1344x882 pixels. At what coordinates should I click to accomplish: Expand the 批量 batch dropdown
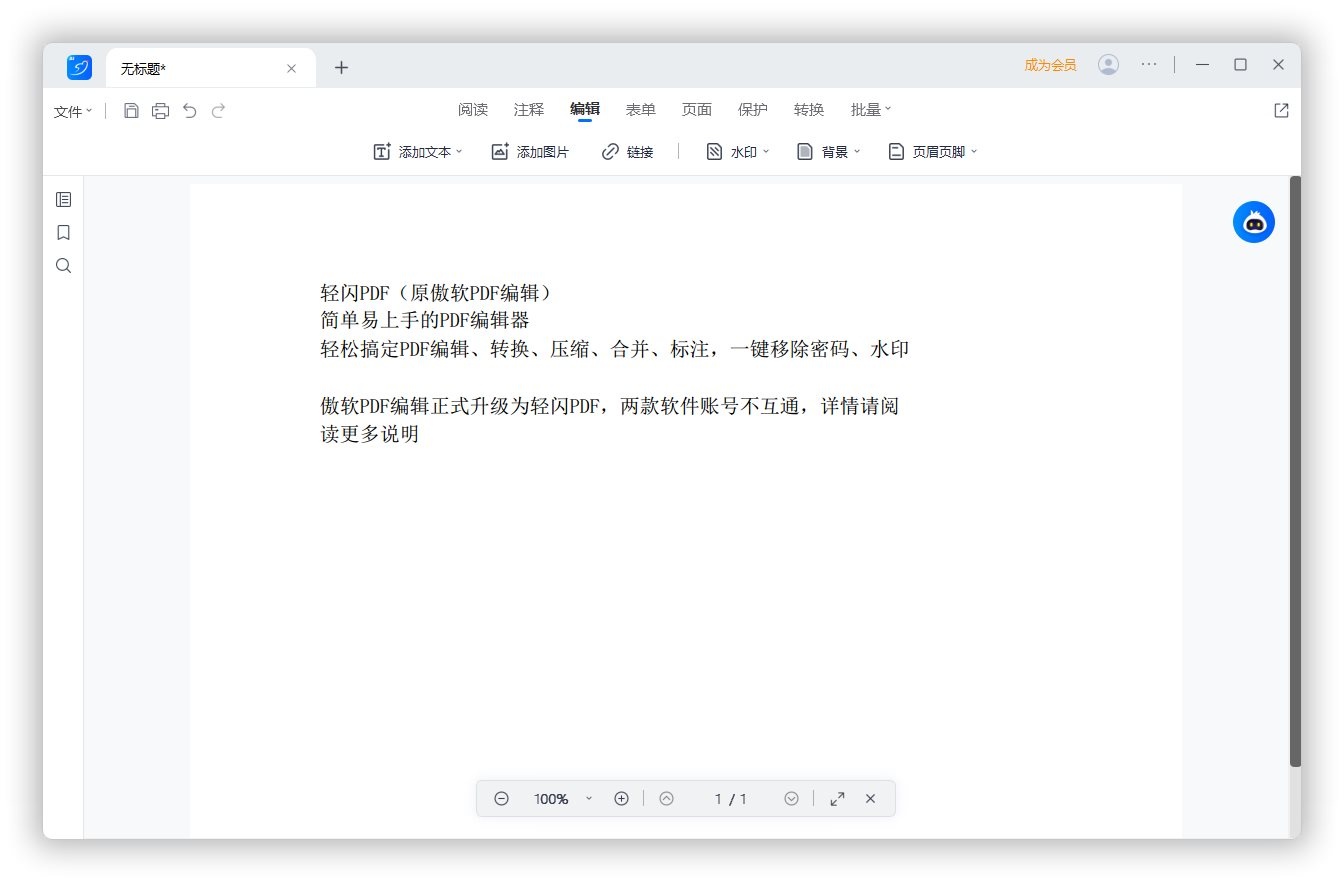click(871, 110)
